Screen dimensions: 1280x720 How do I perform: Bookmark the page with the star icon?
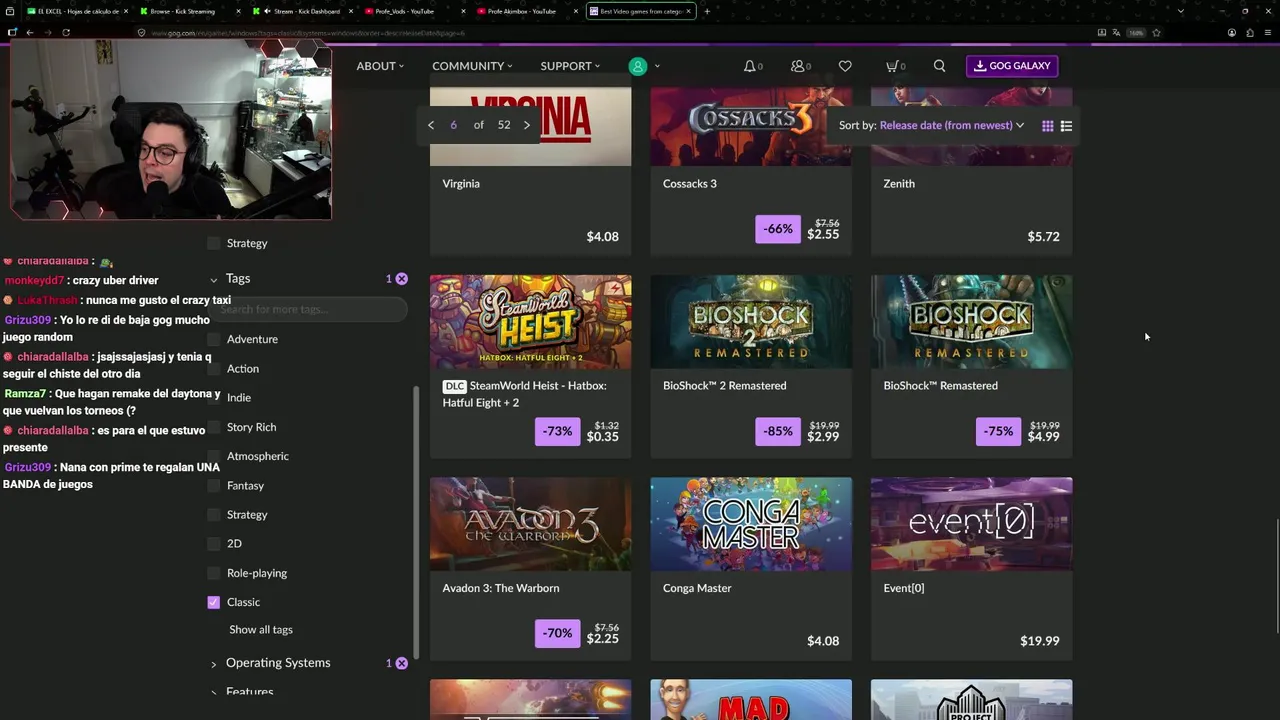[x=1156, y=32]
